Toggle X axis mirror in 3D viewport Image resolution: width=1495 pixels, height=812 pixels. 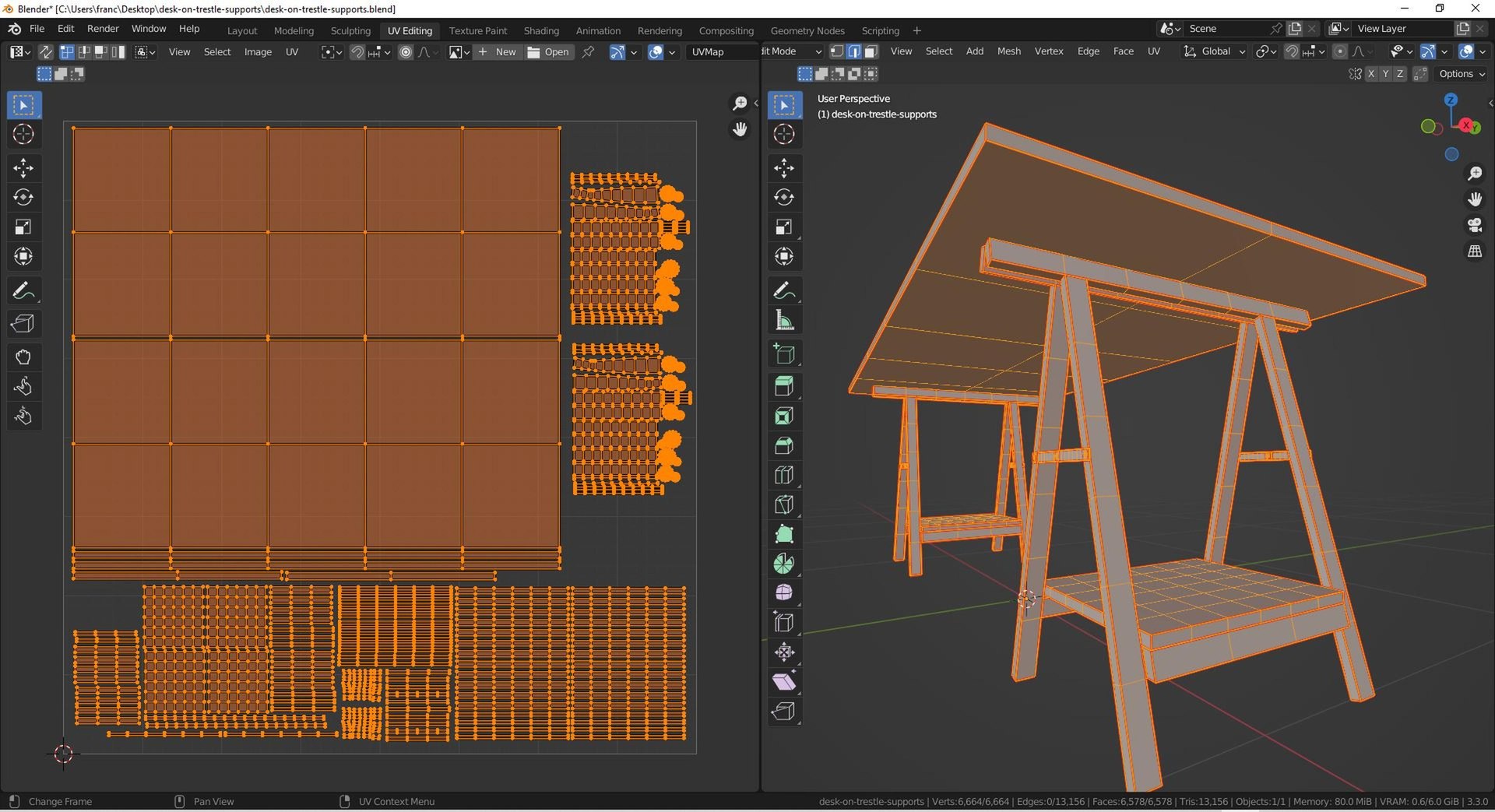point(1371,74)
